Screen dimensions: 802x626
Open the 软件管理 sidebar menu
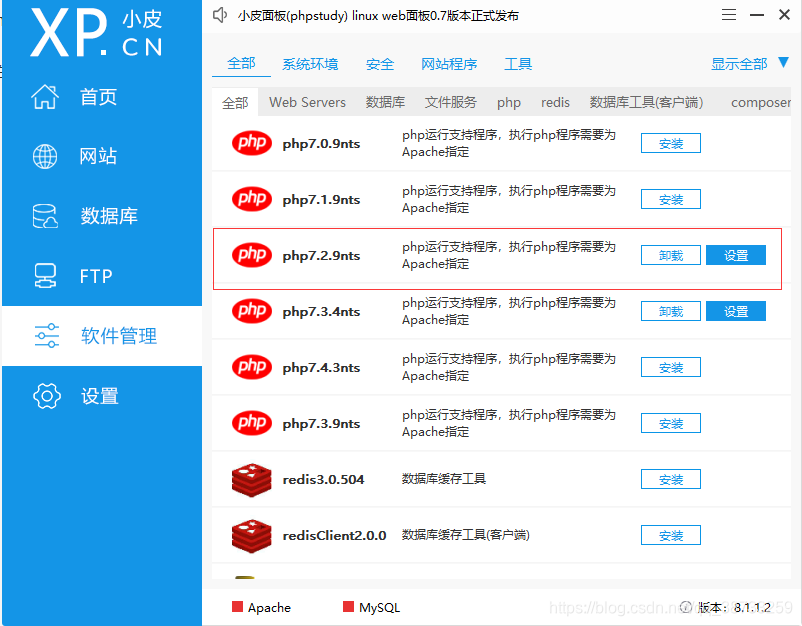(102, 336)
